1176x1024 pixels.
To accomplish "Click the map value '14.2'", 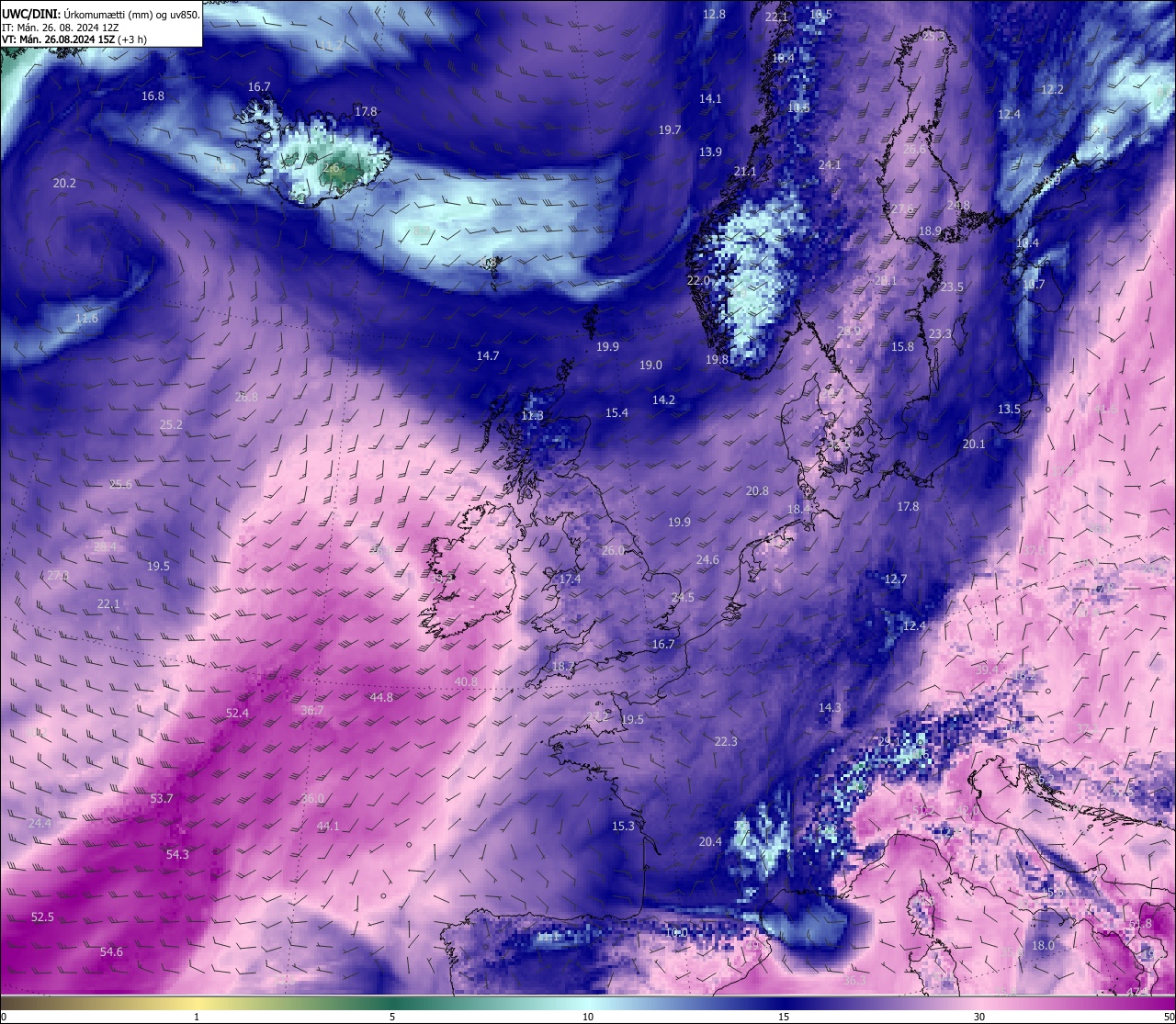I will click(x=663, y=400).
